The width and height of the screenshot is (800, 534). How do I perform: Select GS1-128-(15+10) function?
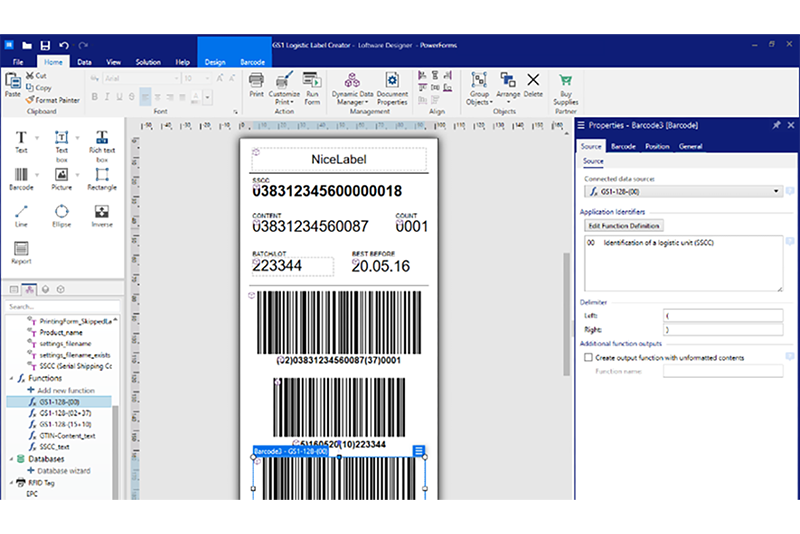65,424
